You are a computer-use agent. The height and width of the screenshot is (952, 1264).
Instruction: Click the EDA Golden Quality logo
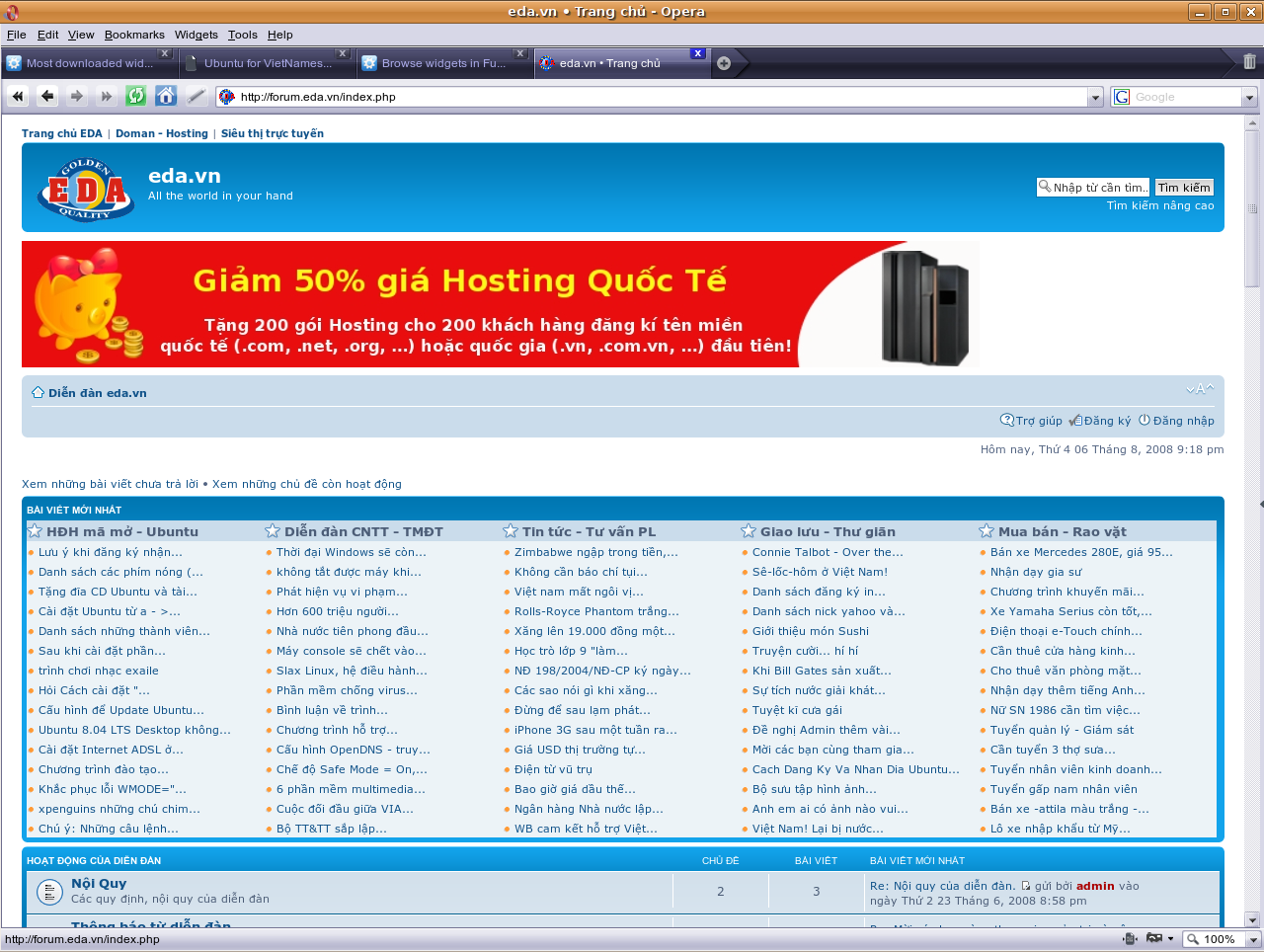pos(87,188)
